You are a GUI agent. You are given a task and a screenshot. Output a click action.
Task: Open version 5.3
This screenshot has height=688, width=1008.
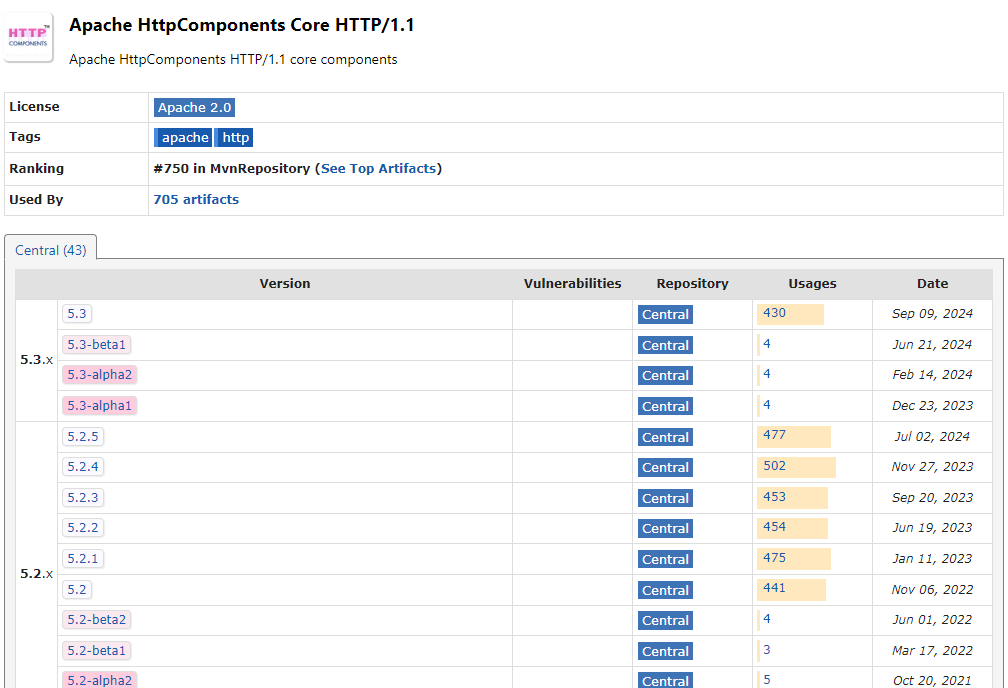[77, 314]
